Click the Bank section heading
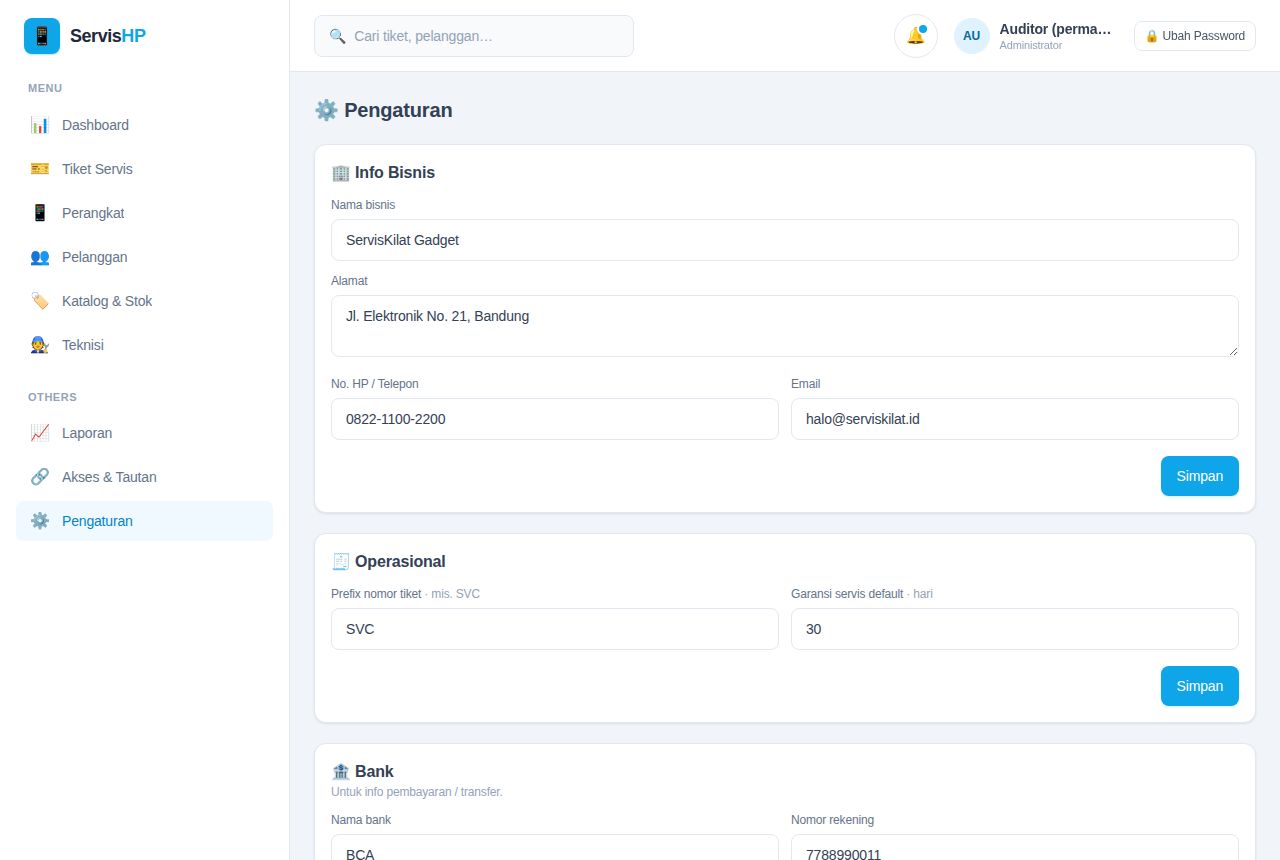1280x860 pixels. click(362, 771)
